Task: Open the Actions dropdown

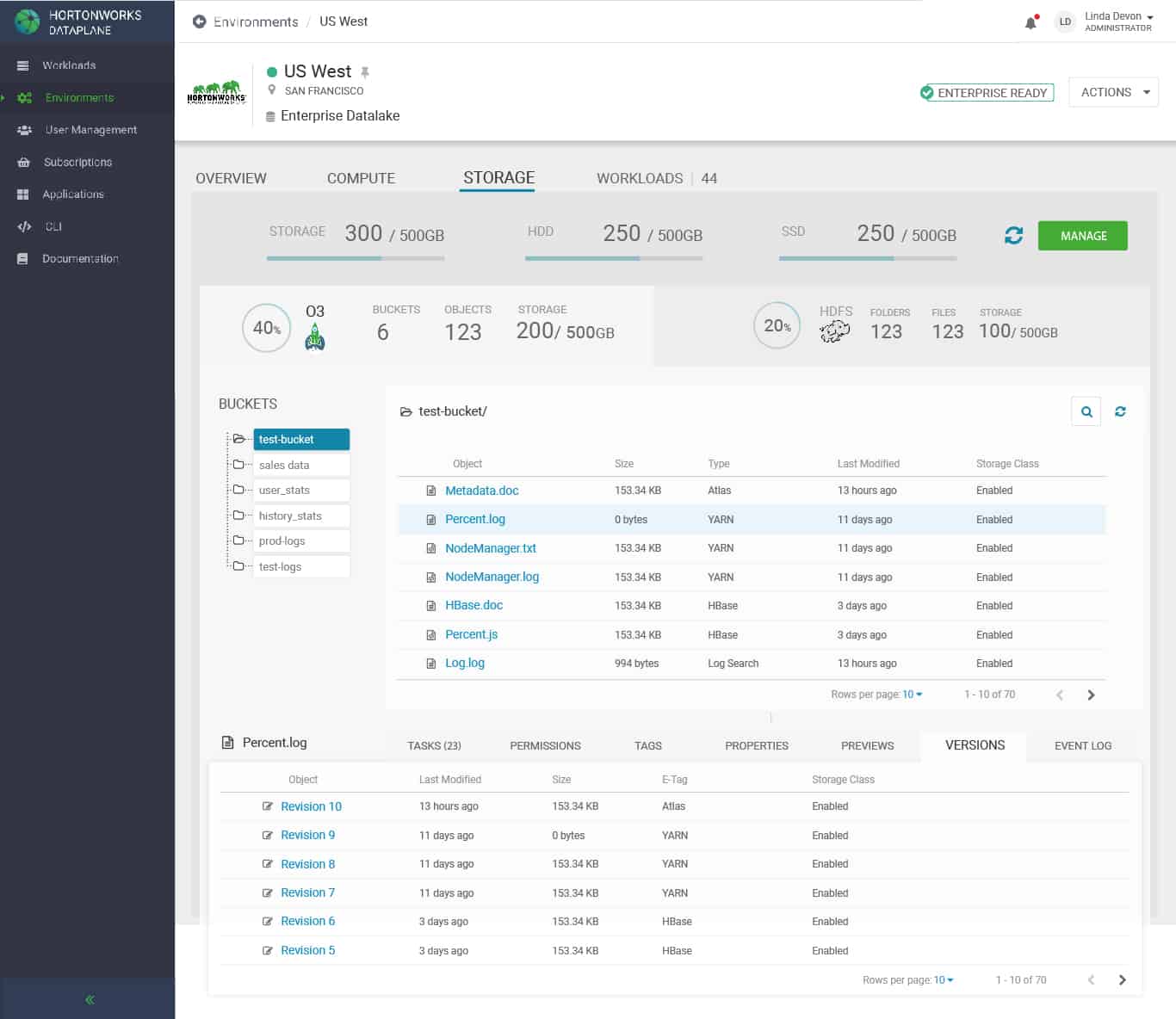Action: [x=1113, y=92]
